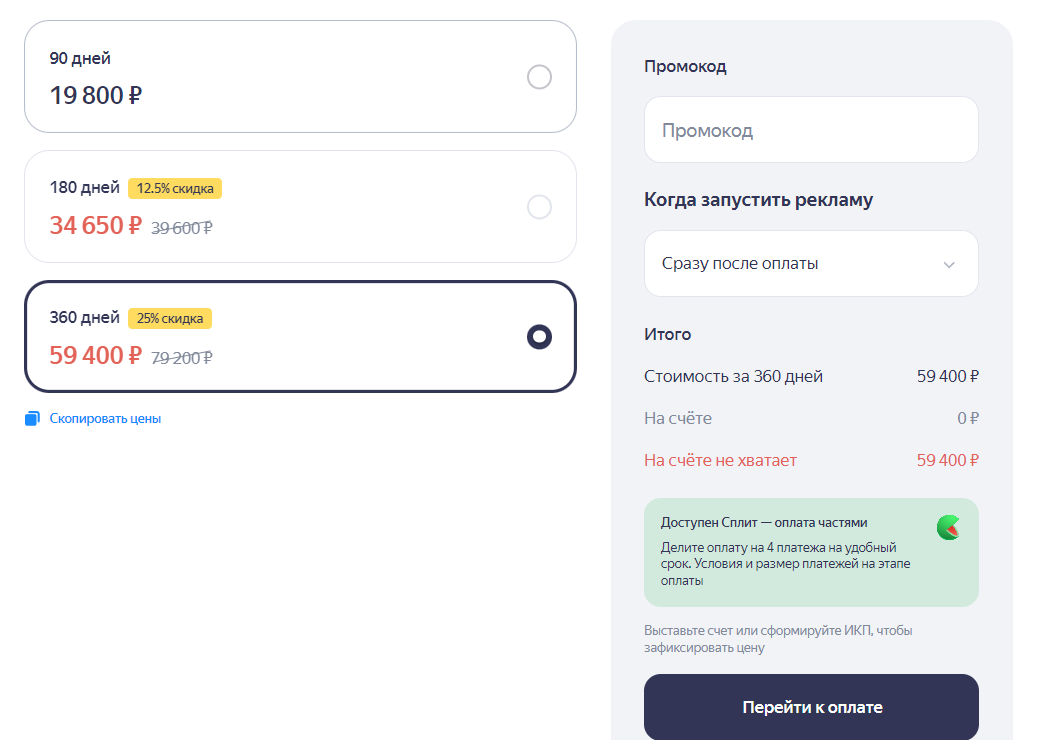Viewport: 1037px width, 740px height.
Task: Click the red 34 650 ₽ price
Action: (x=95, y=226)
